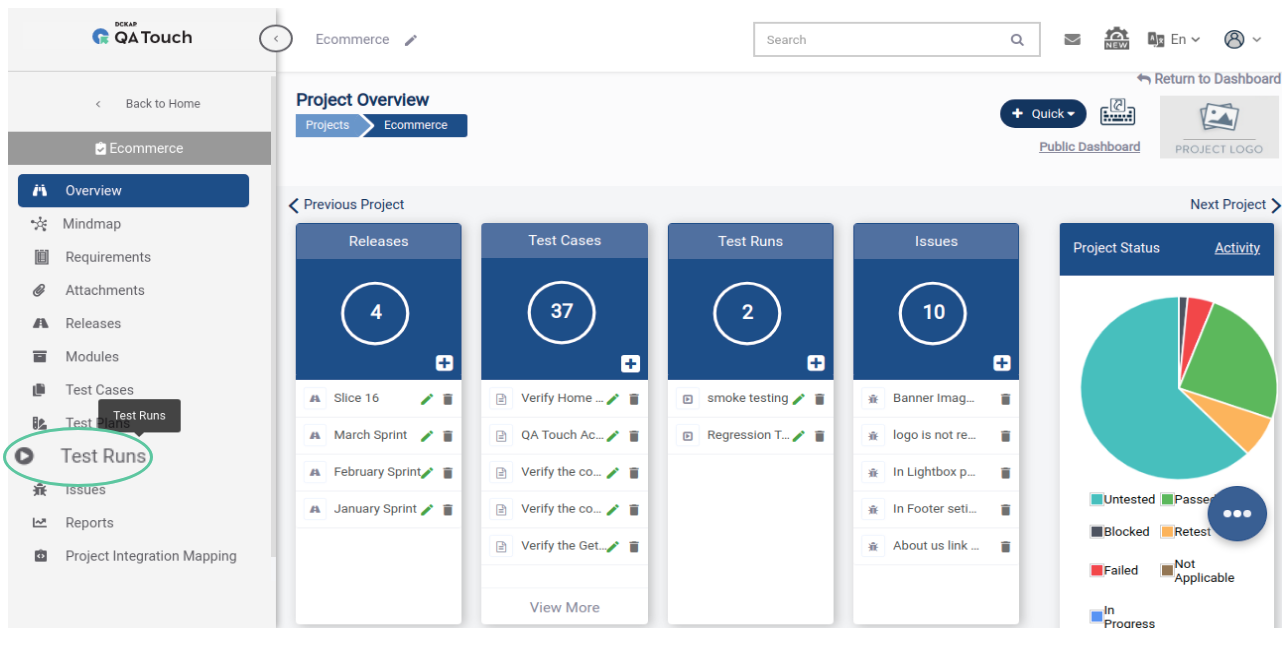1282x672 pixels.
Task: Edit the March Sprint release
Action: 427,436
